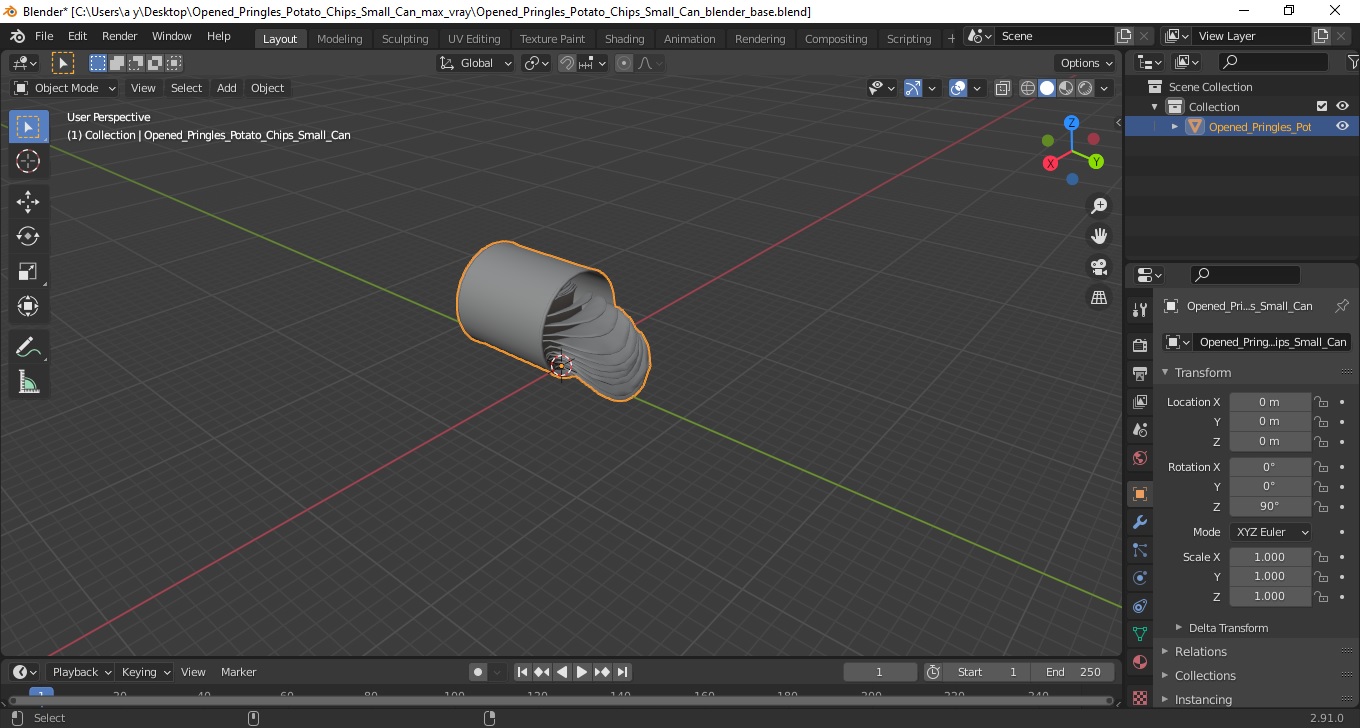The width and height of the screenshot is (1360, 728).
Task: Click the End frame 250 field
Action: point(1072,672)
